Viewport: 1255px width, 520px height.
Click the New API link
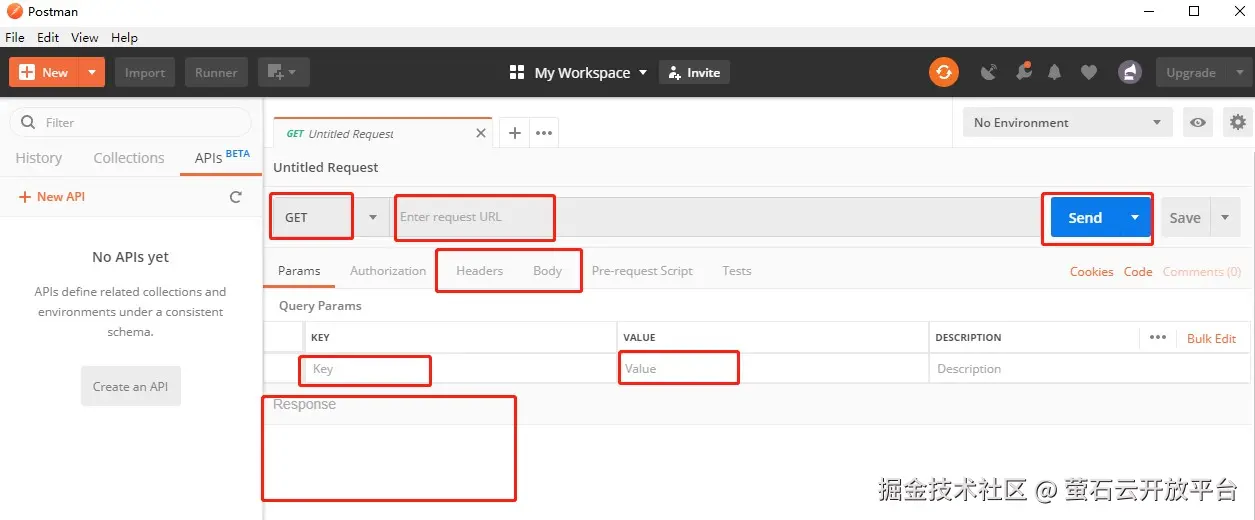pyautogui.click(x=52, y=197)
